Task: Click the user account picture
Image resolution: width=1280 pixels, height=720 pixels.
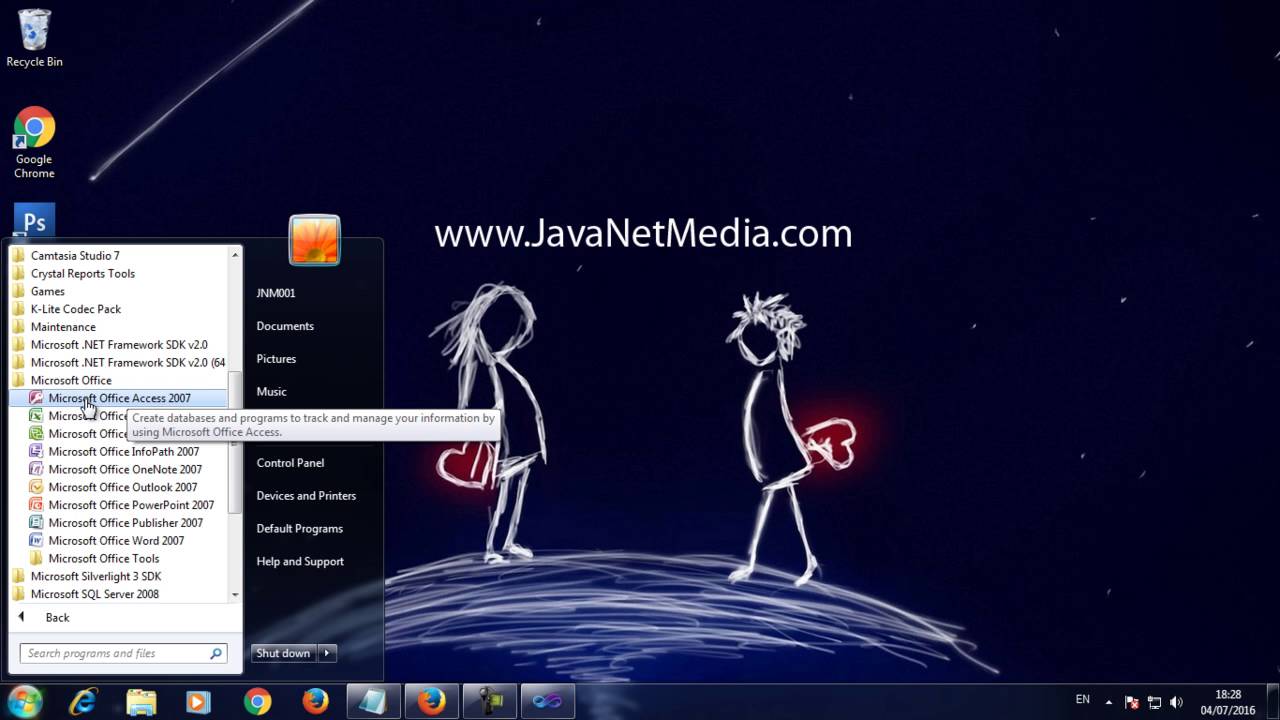Action: tap(315, 240)
